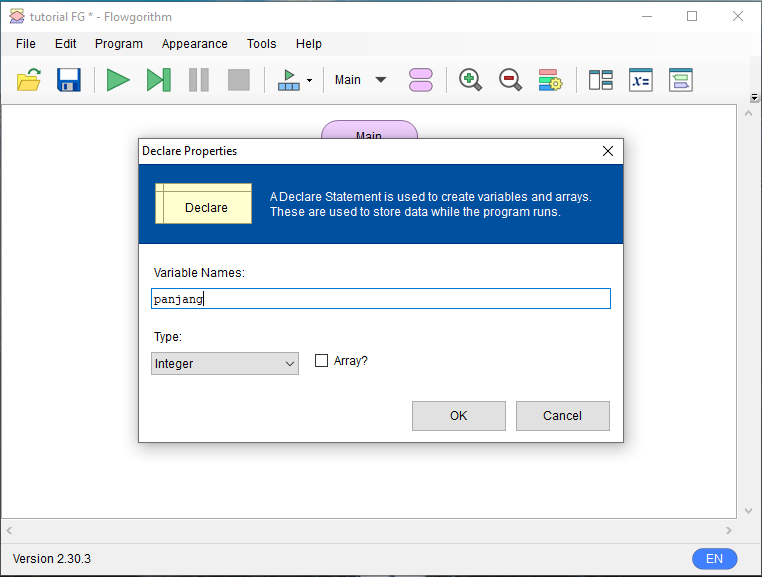
Task: Open the function manager icon
Action: click(421, 80)
